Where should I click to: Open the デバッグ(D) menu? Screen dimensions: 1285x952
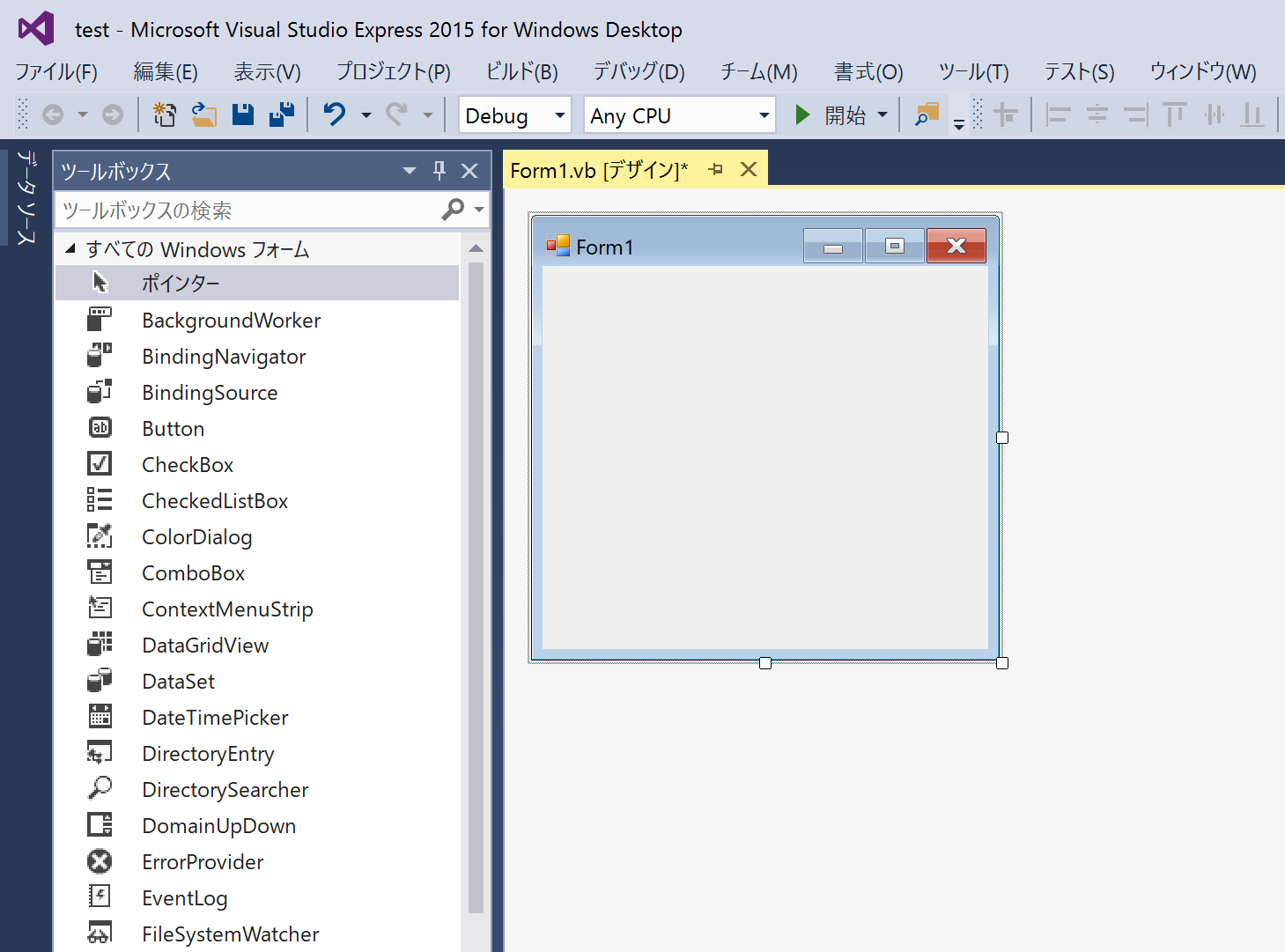(x=639, y=72)
